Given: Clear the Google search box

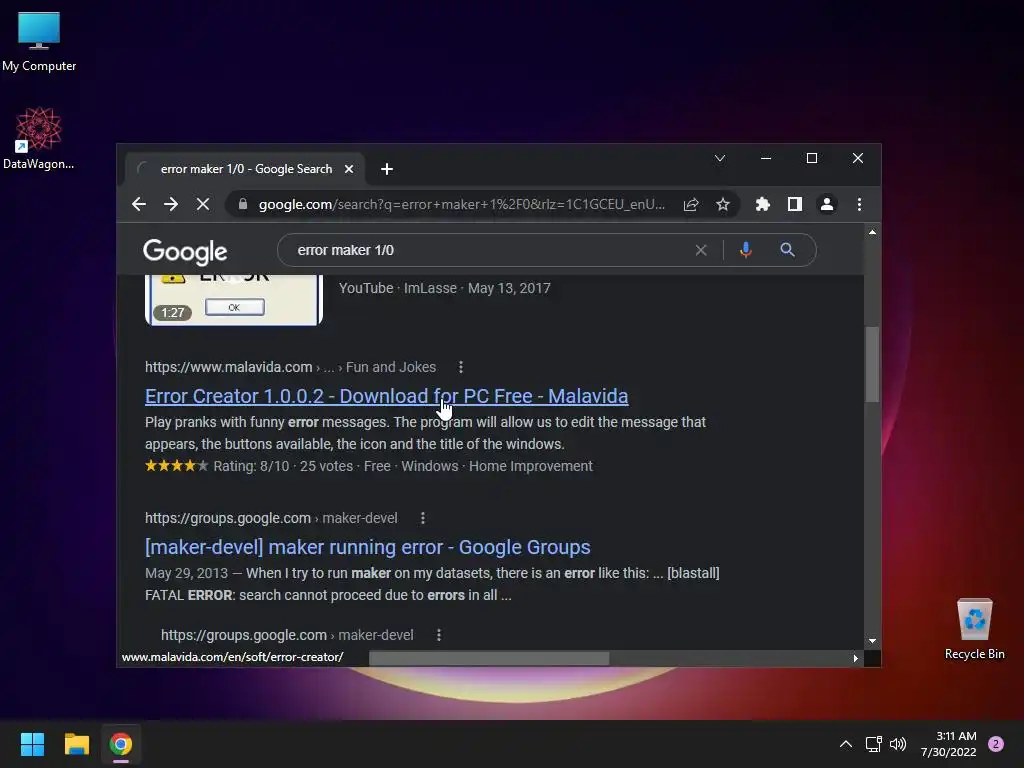Looking at the screenshot, I should tap(701, 250).
